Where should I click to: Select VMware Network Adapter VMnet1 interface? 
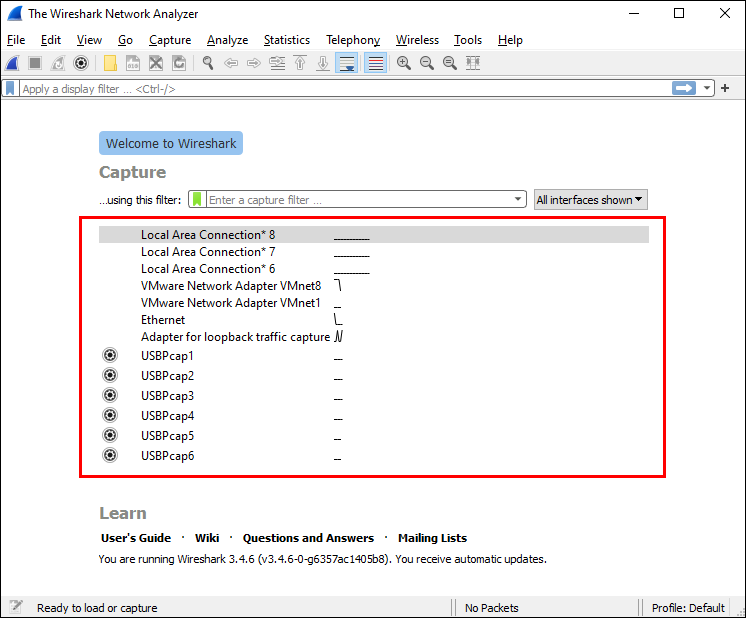click(373, 303)
